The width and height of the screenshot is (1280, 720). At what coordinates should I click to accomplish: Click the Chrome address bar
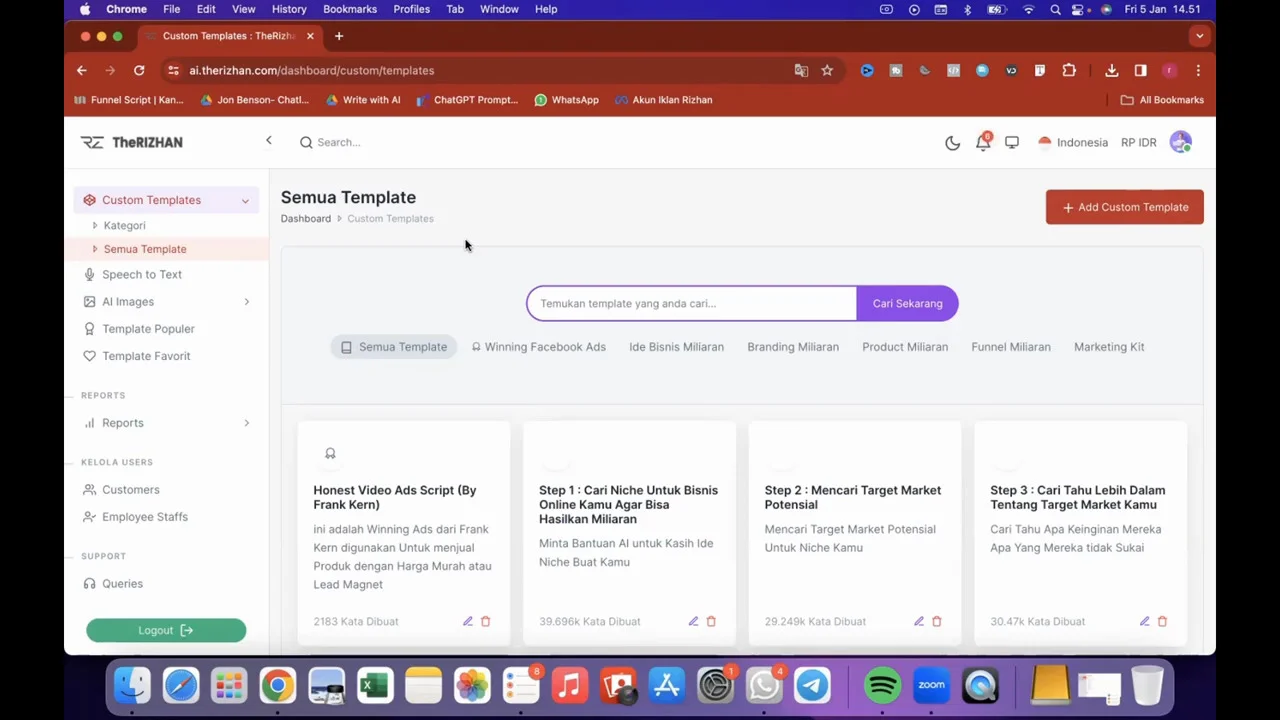pos(480,70)
